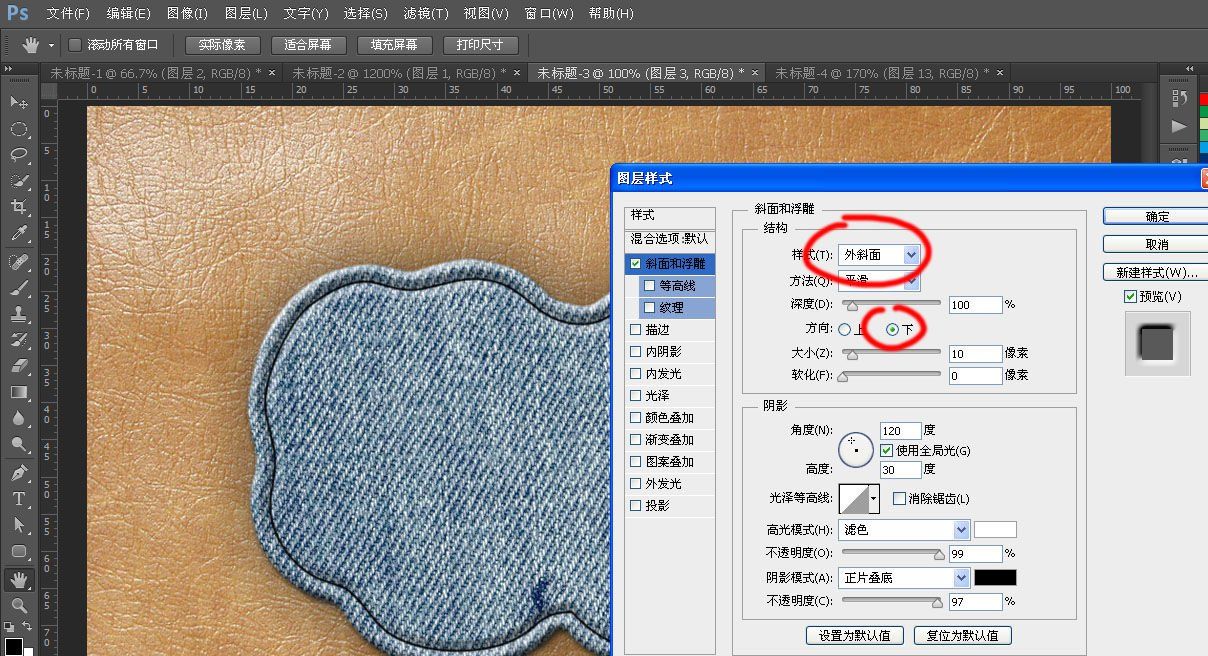This screenshot has width=1208, height=656.
Task: Enable 纹理 checkbox
Action: tap(650, 308)
